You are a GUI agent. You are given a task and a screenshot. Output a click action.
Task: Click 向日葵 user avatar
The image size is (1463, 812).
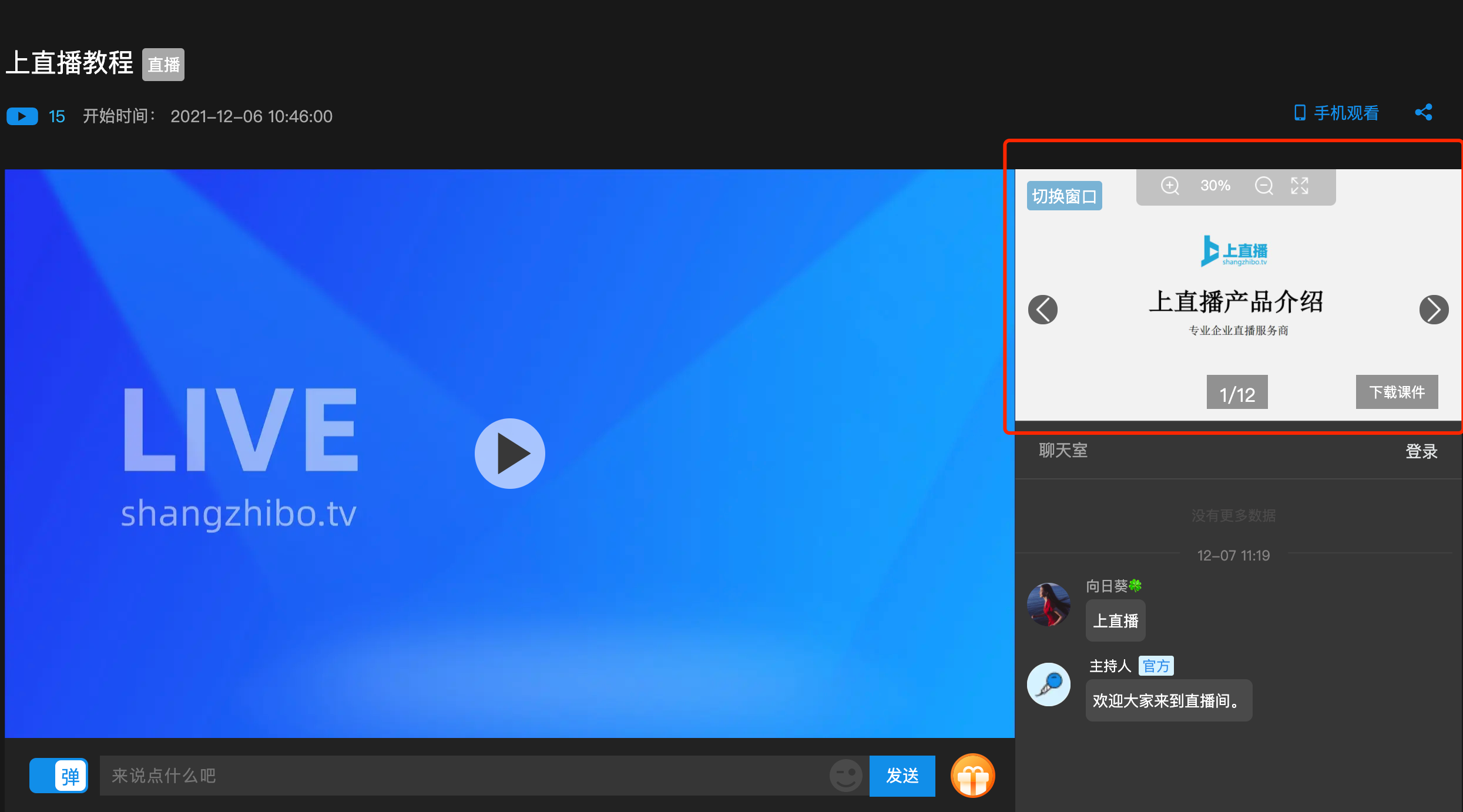click(1049, 605)
